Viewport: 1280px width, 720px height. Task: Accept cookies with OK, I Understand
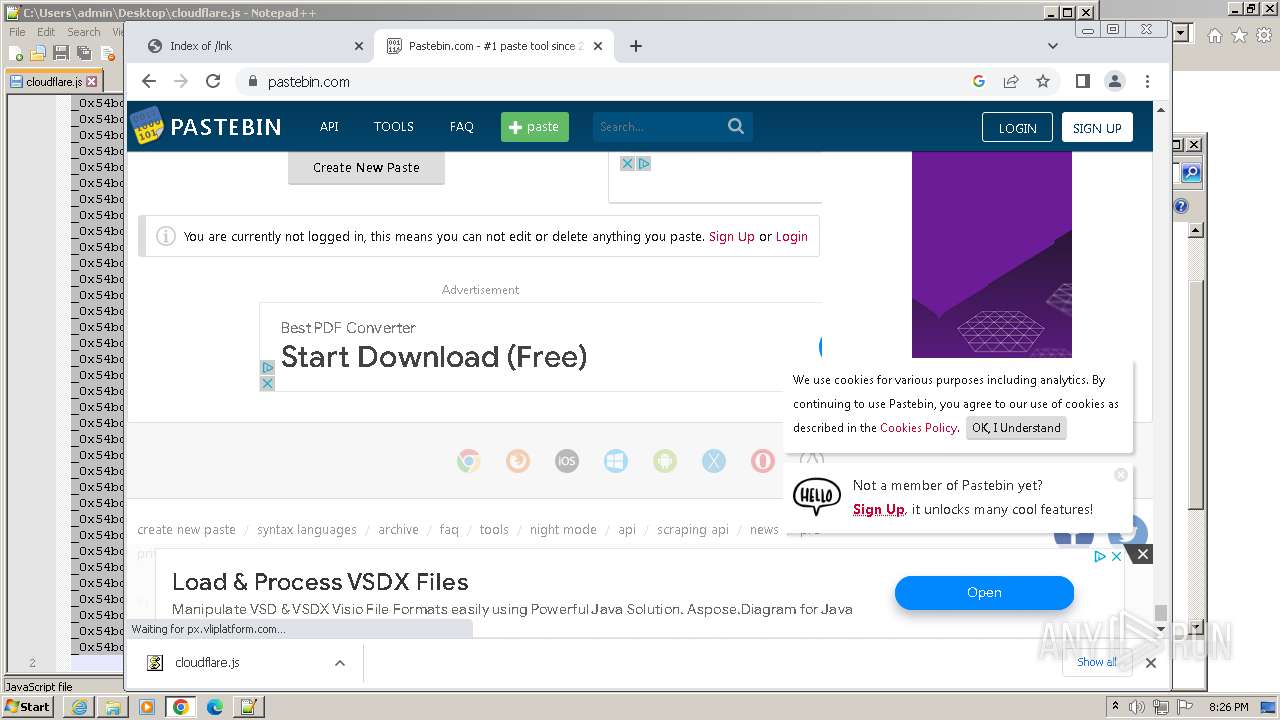pyautogui.click(x=1016, y=428)
